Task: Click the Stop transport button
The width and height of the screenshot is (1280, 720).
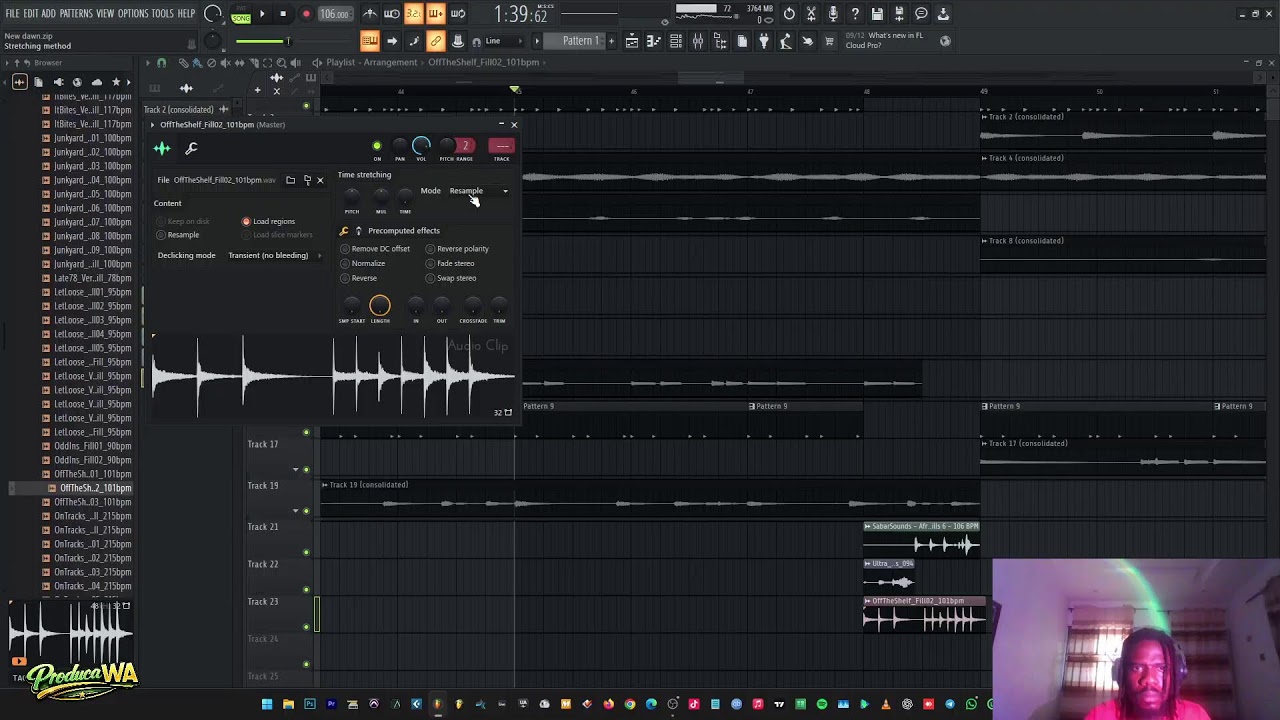Action: pos(283,14)
